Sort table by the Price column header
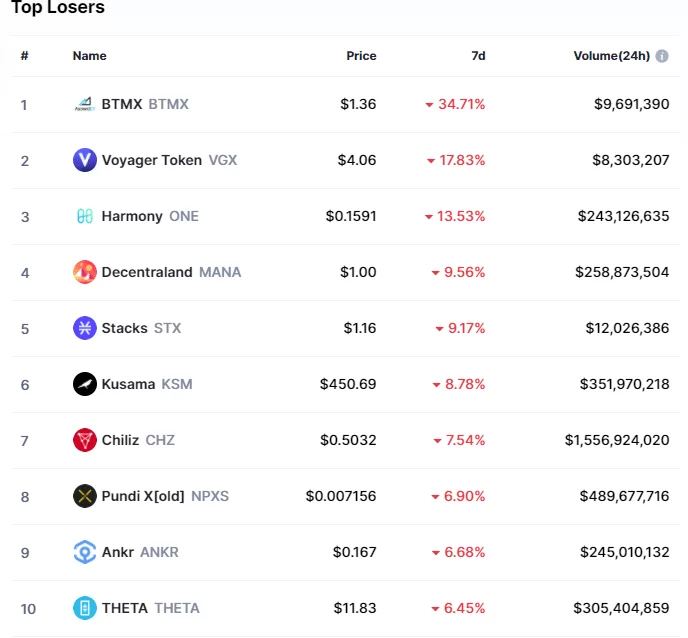 tap(361, 56)
